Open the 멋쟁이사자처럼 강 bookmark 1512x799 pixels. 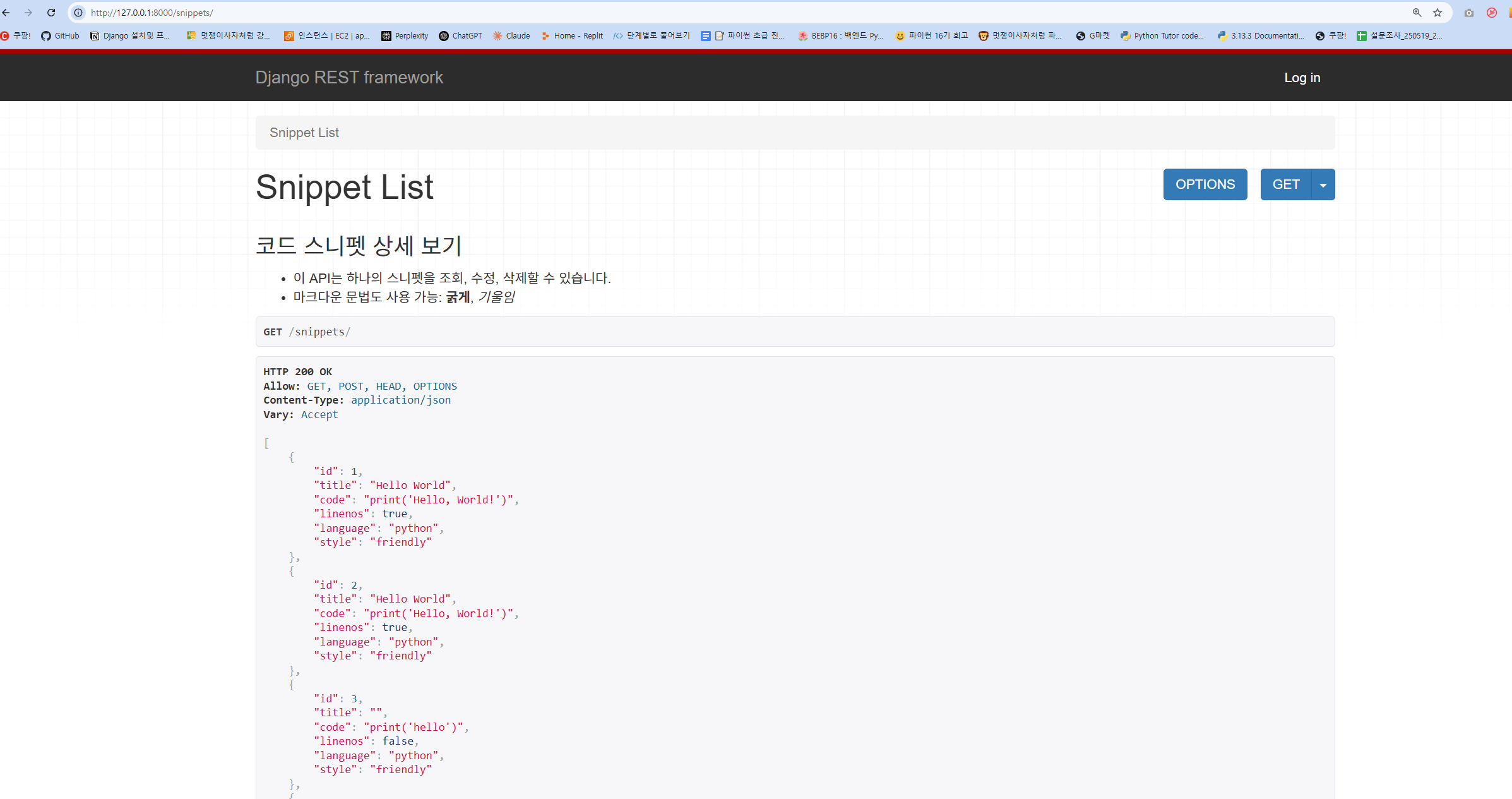pyautogui.click(x=229, y=36)
